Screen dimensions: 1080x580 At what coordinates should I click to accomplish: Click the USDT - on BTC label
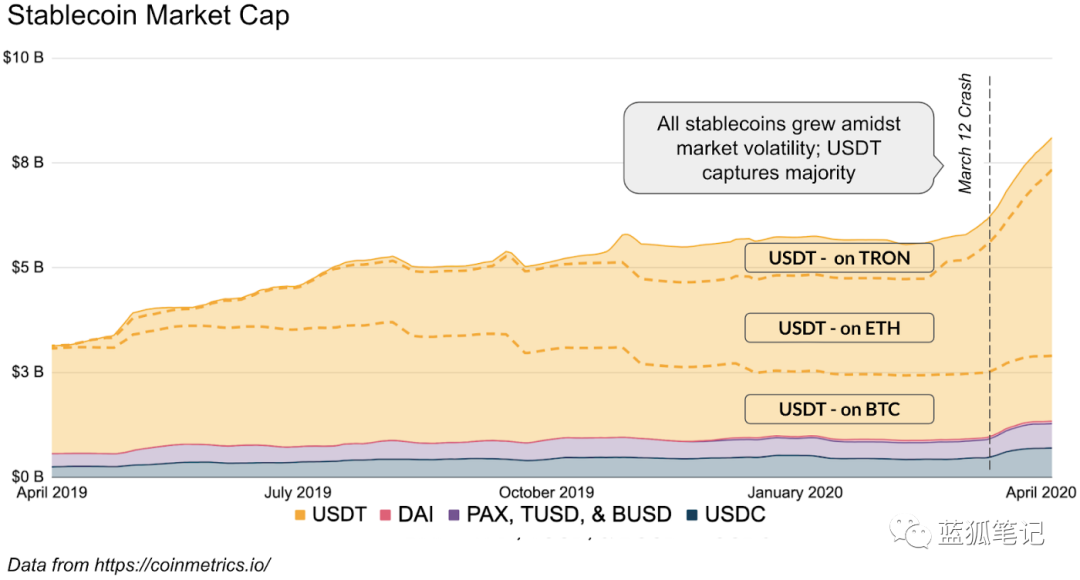click(x=839, y=409)
